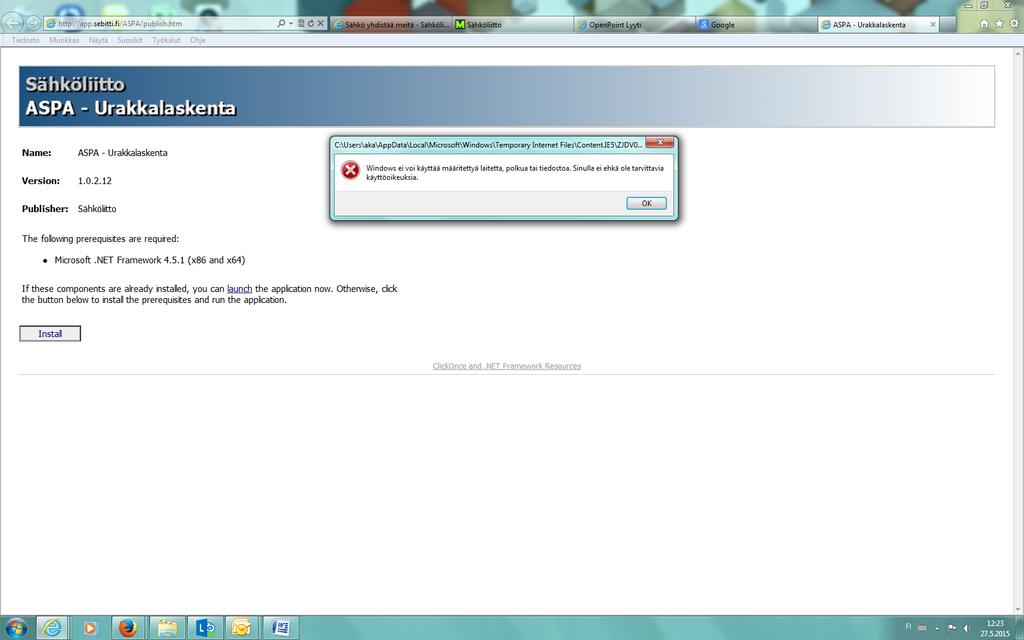Viewport: 1024px width, 640px height.
Task: Open the Työkalut menu
Action: click(x=167, y=40)
